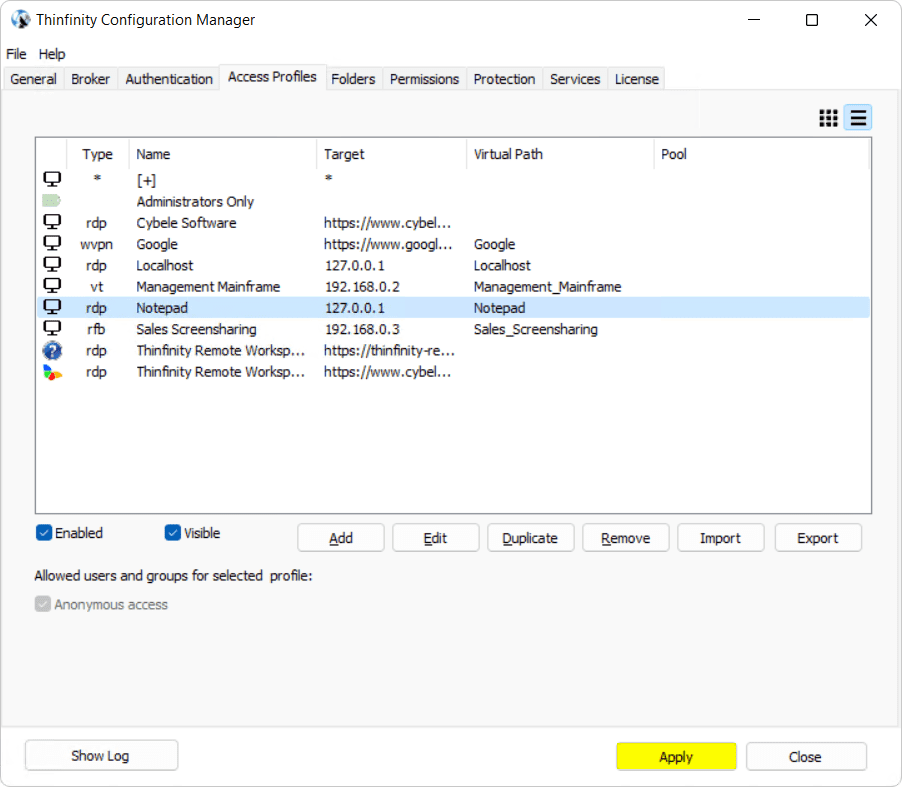Click monitor icon of Notepad row
This screenshot has width=902, height=787.
[x=52, y=307]
